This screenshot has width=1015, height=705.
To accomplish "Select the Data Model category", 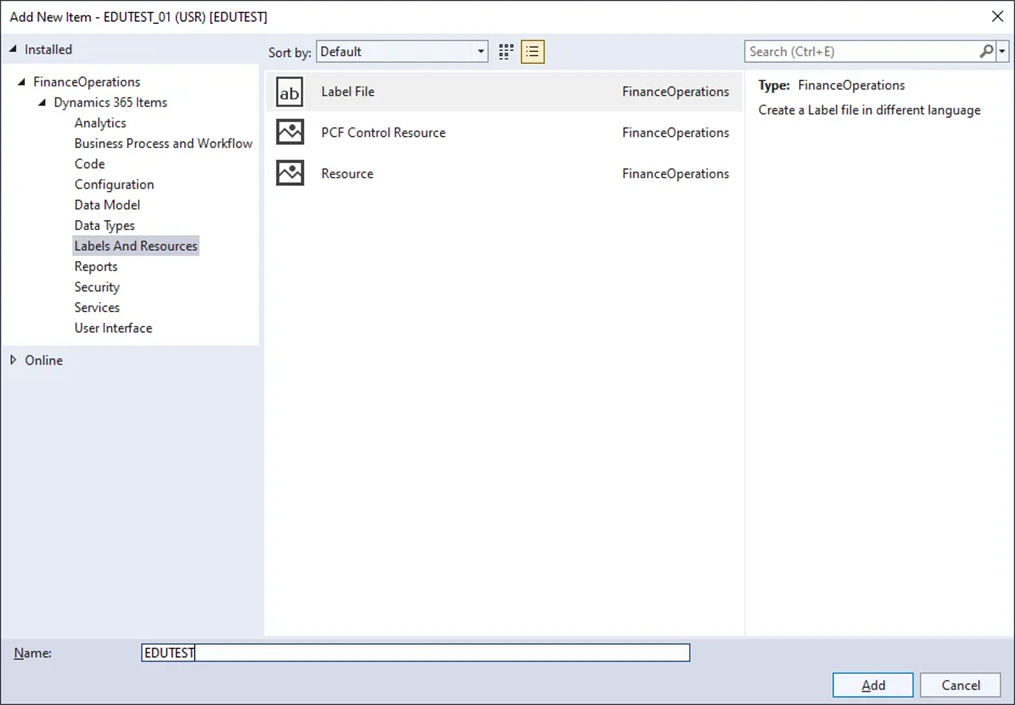I will (x=107, y=205).
